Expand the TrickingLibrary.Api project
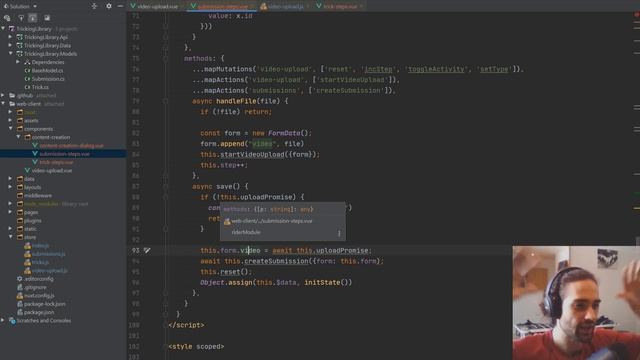The width and height of the screenshot is (640, 360). coord(11,37)
